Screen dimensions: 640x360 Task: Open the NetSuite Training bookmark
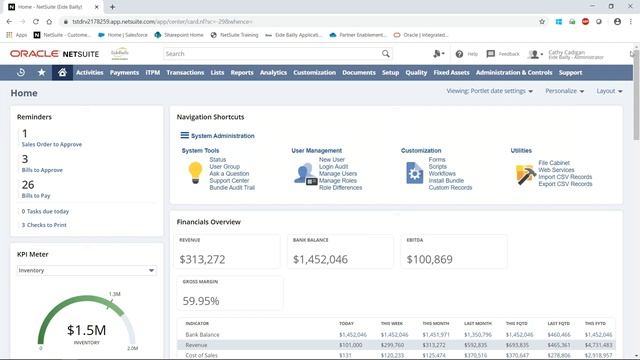(x=235, y=35)
